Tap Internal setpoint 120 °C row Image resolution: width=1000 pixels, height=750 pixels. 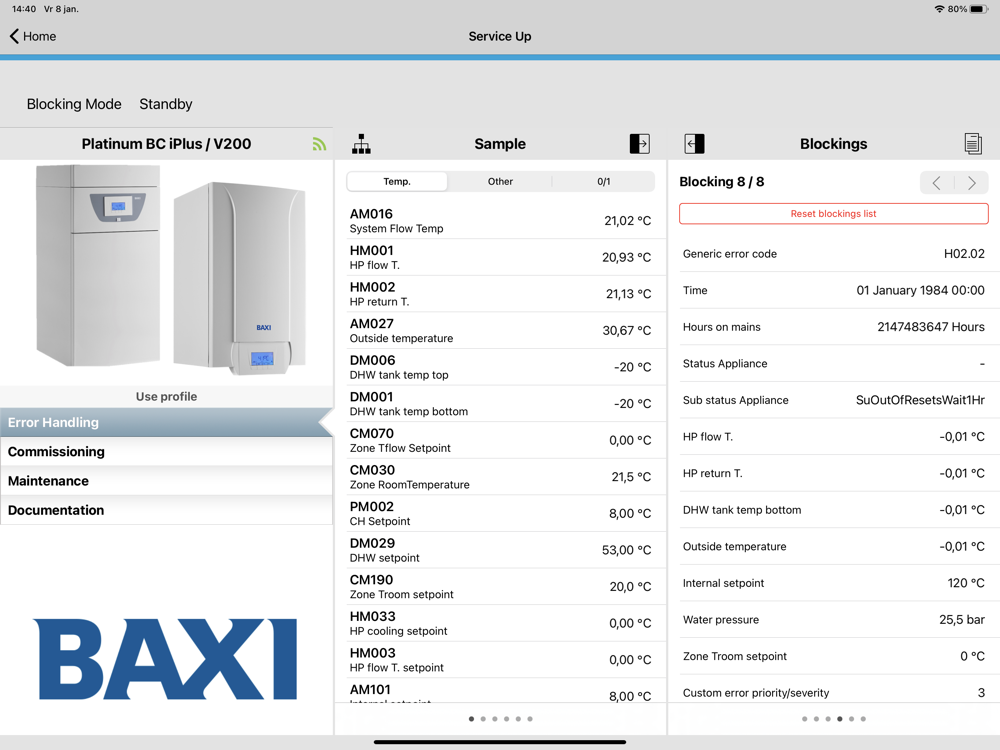click(834, 583)
